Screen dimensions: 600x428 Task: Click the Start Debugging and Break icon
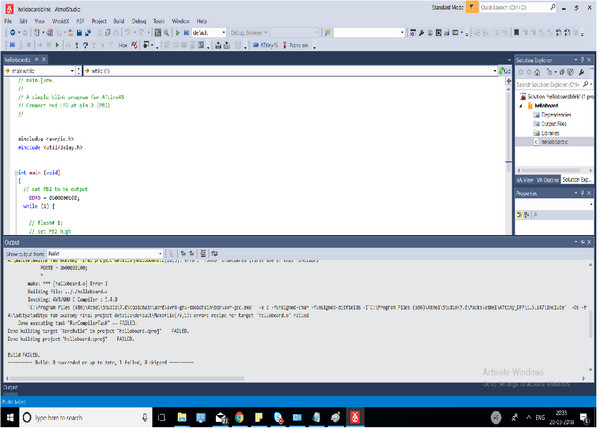click(x=186, y=33)
